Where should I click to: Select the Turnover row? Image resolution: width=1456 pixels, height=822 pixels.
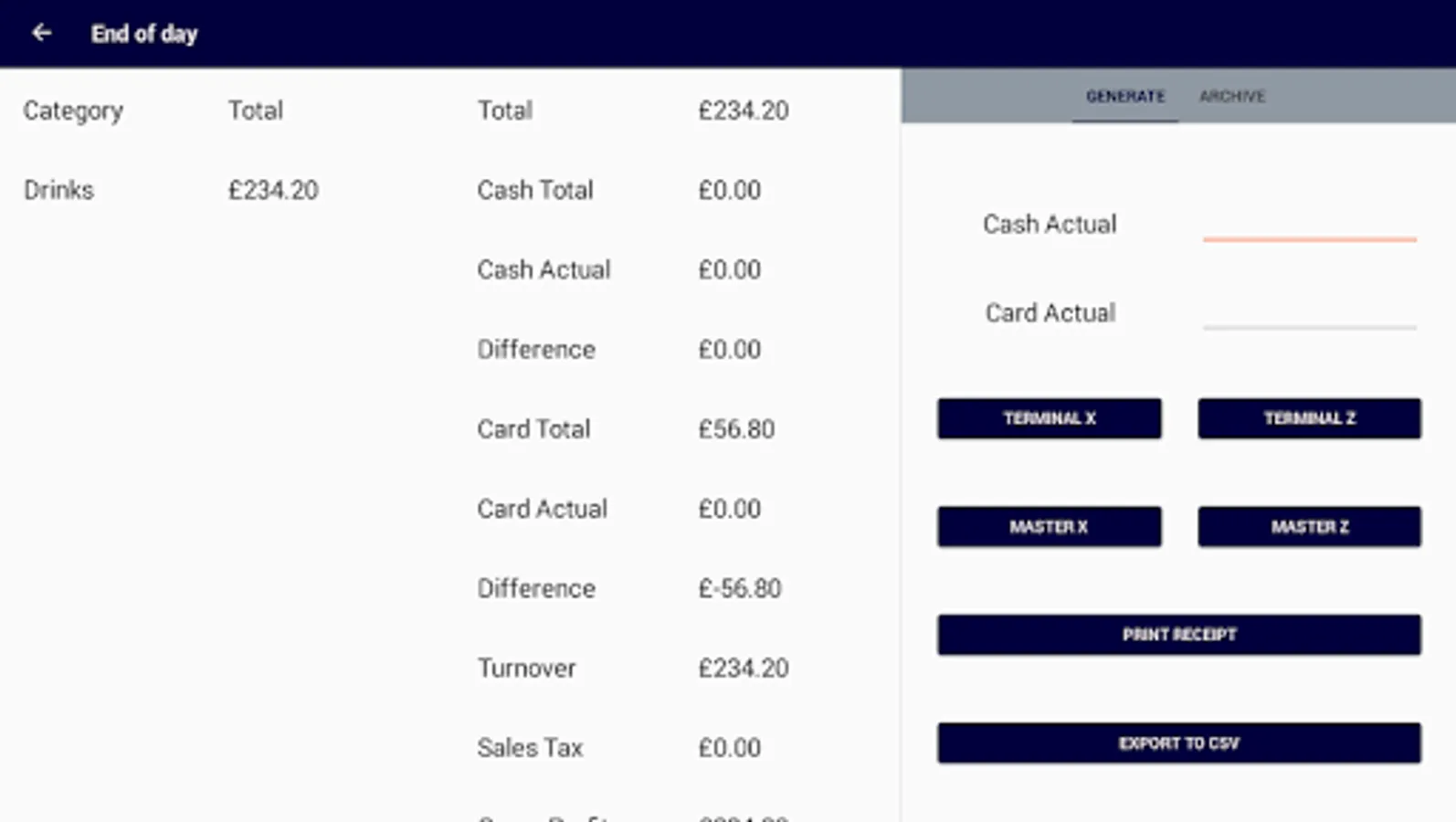pyautogui.click(x=527, y=668)
